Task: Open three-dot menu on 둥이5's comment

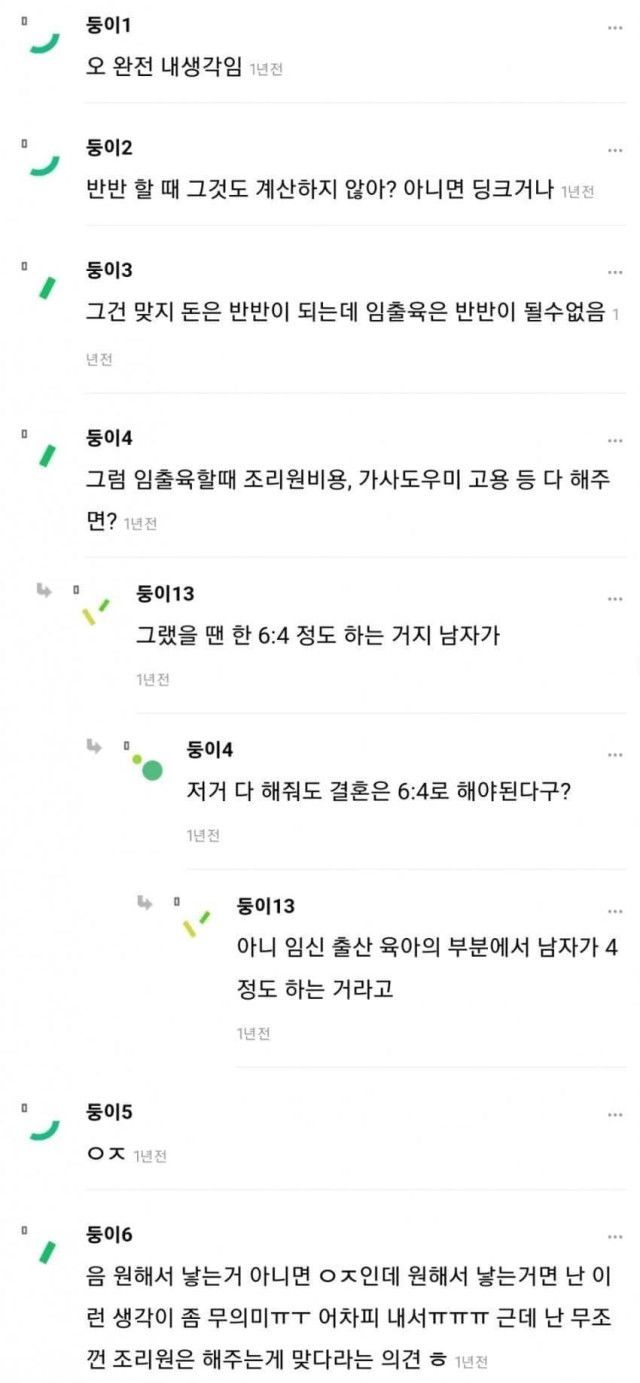Action: [x=615, y=1114]
